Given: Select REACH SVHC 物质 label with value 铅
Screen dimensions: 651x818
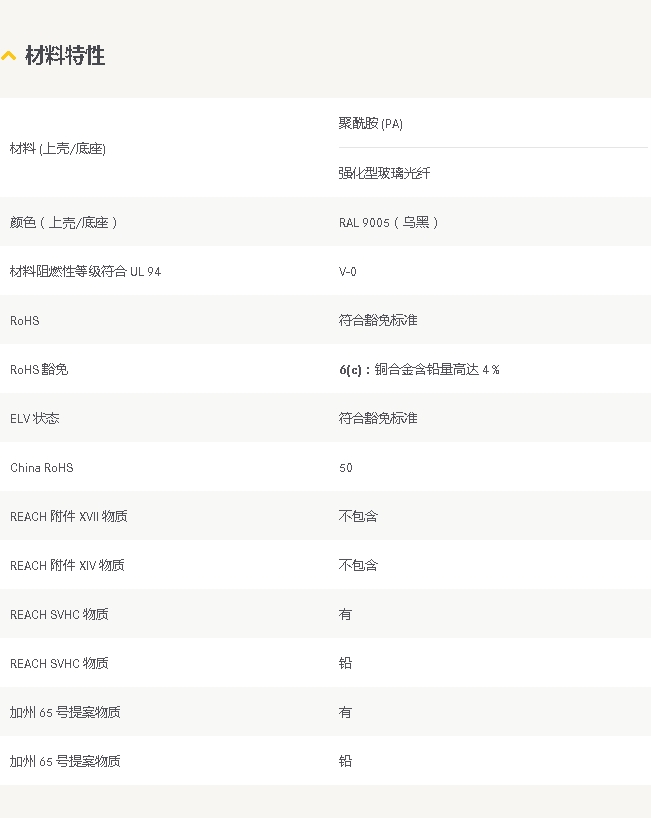Looking at the screenshot, I should (59, 664).
